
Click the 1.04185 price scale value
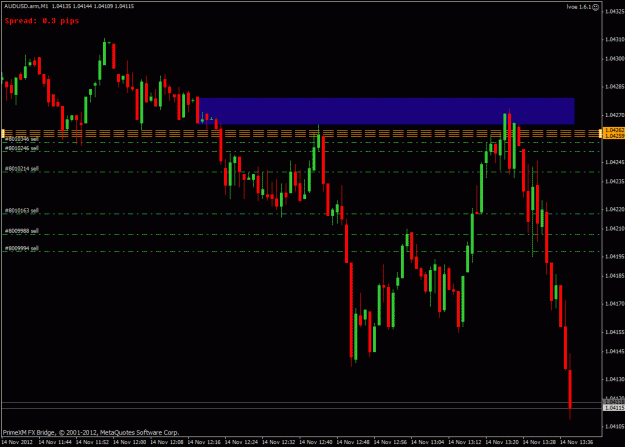tap(614, 276)
